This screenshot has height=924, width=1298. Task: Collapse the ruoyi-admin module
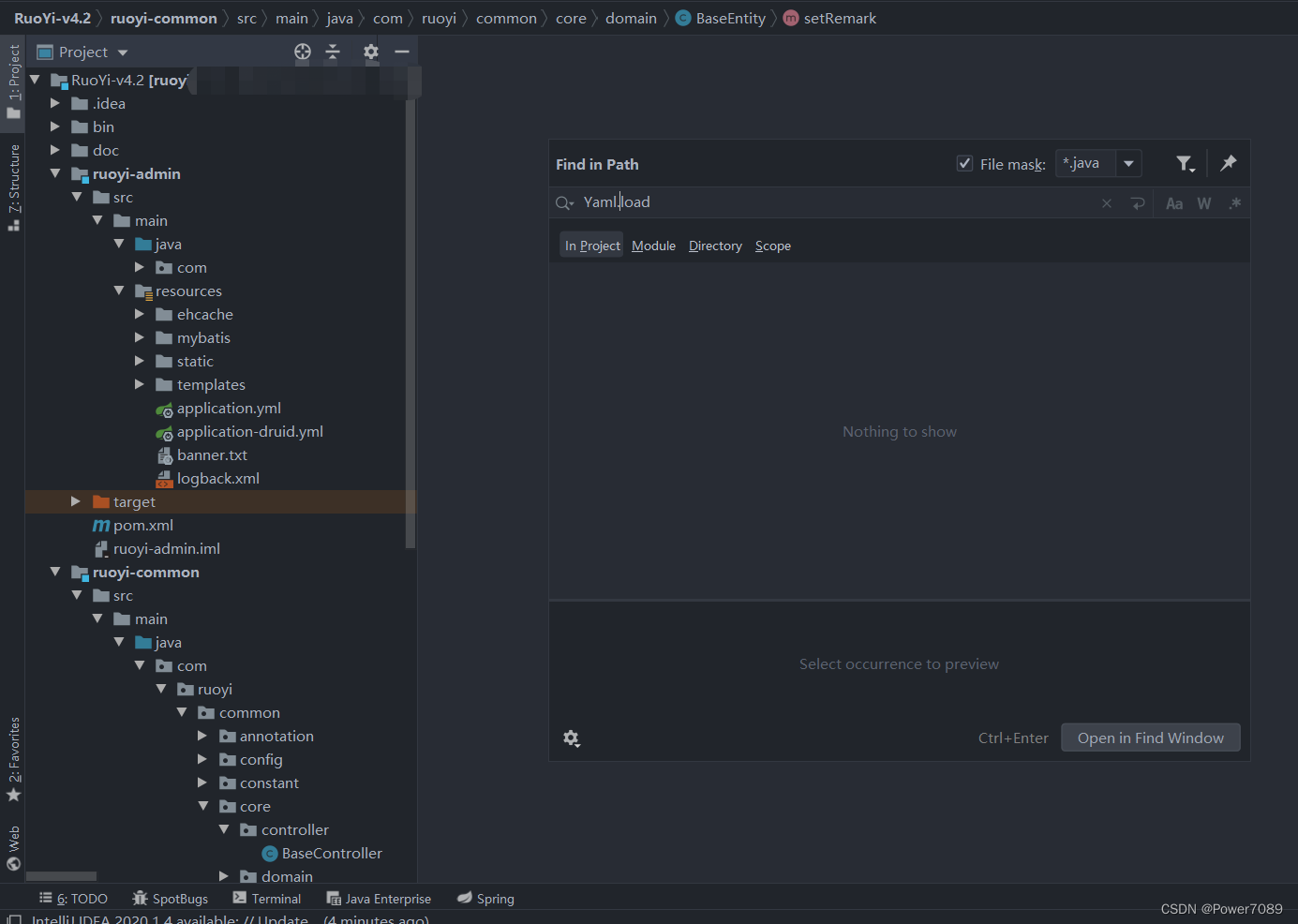tap(54, 174)
